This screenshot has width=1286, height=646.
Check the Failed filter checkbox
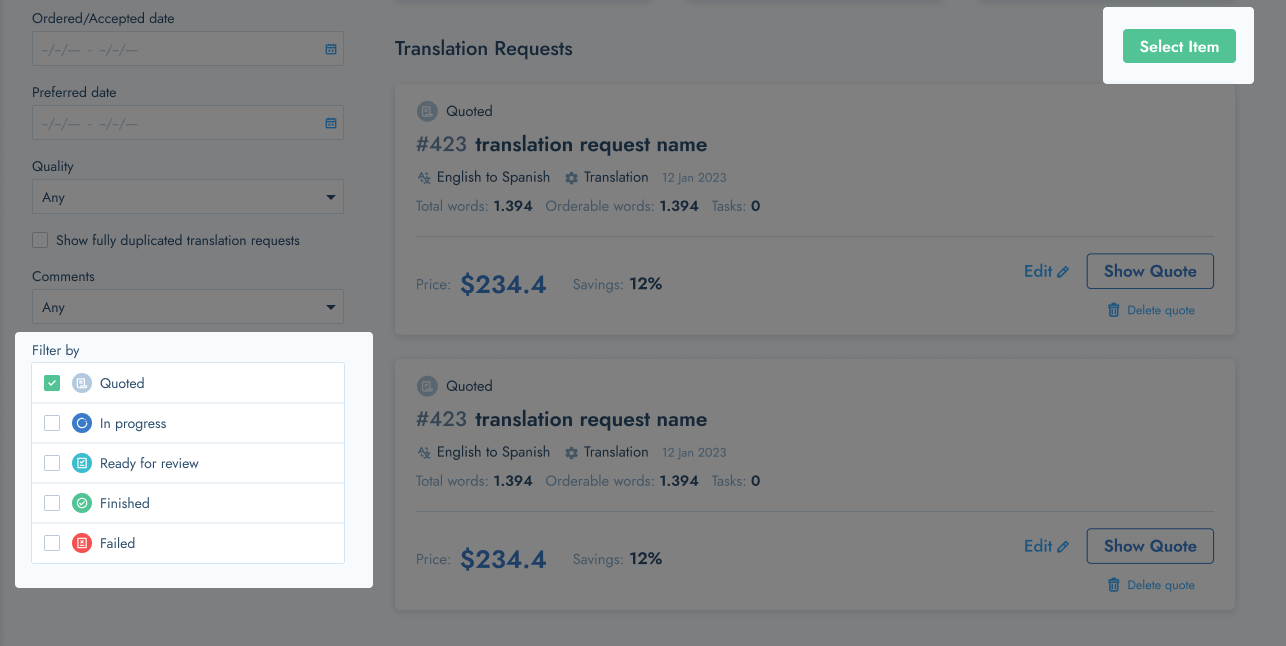point(52,543)
